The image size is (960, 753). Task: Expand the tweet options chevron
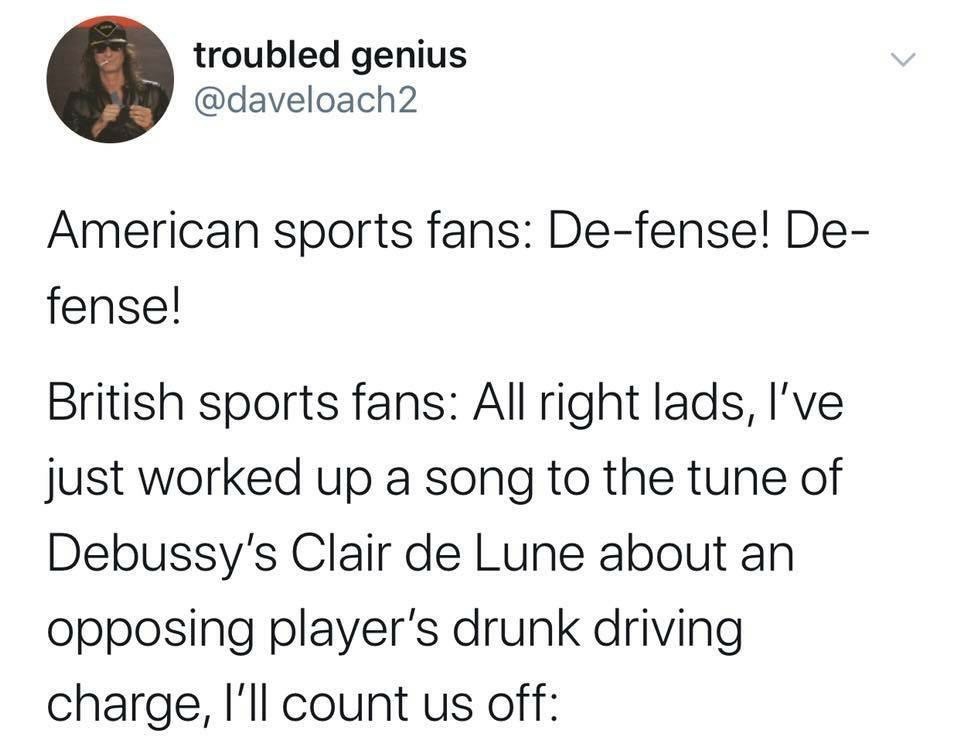click(x=903, y=62)
